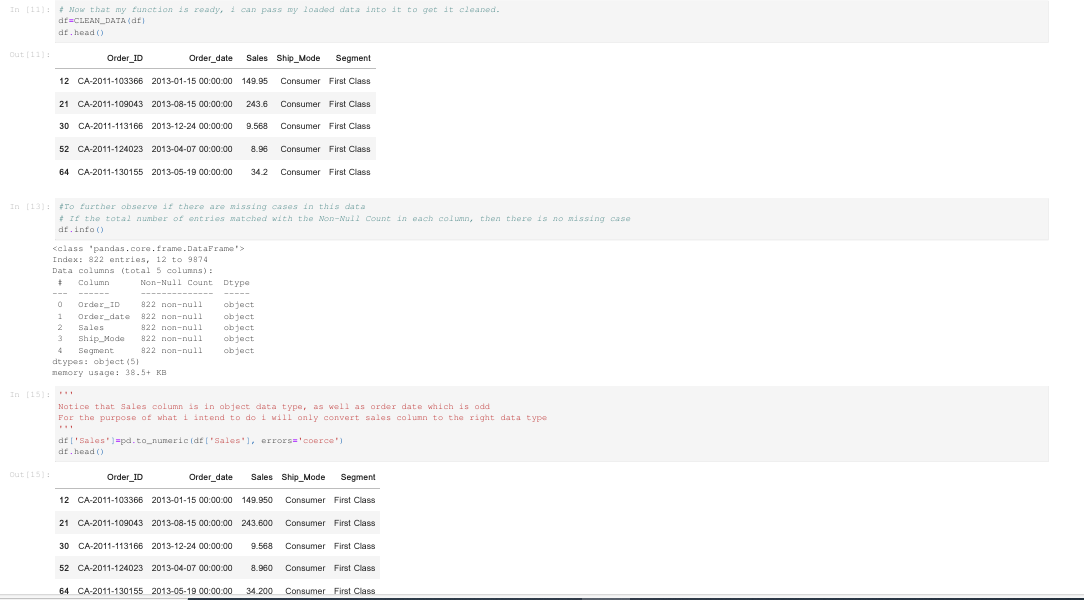Click Segment header in Out[15] table
The image size is (1084, 600).
pos(357,477)
